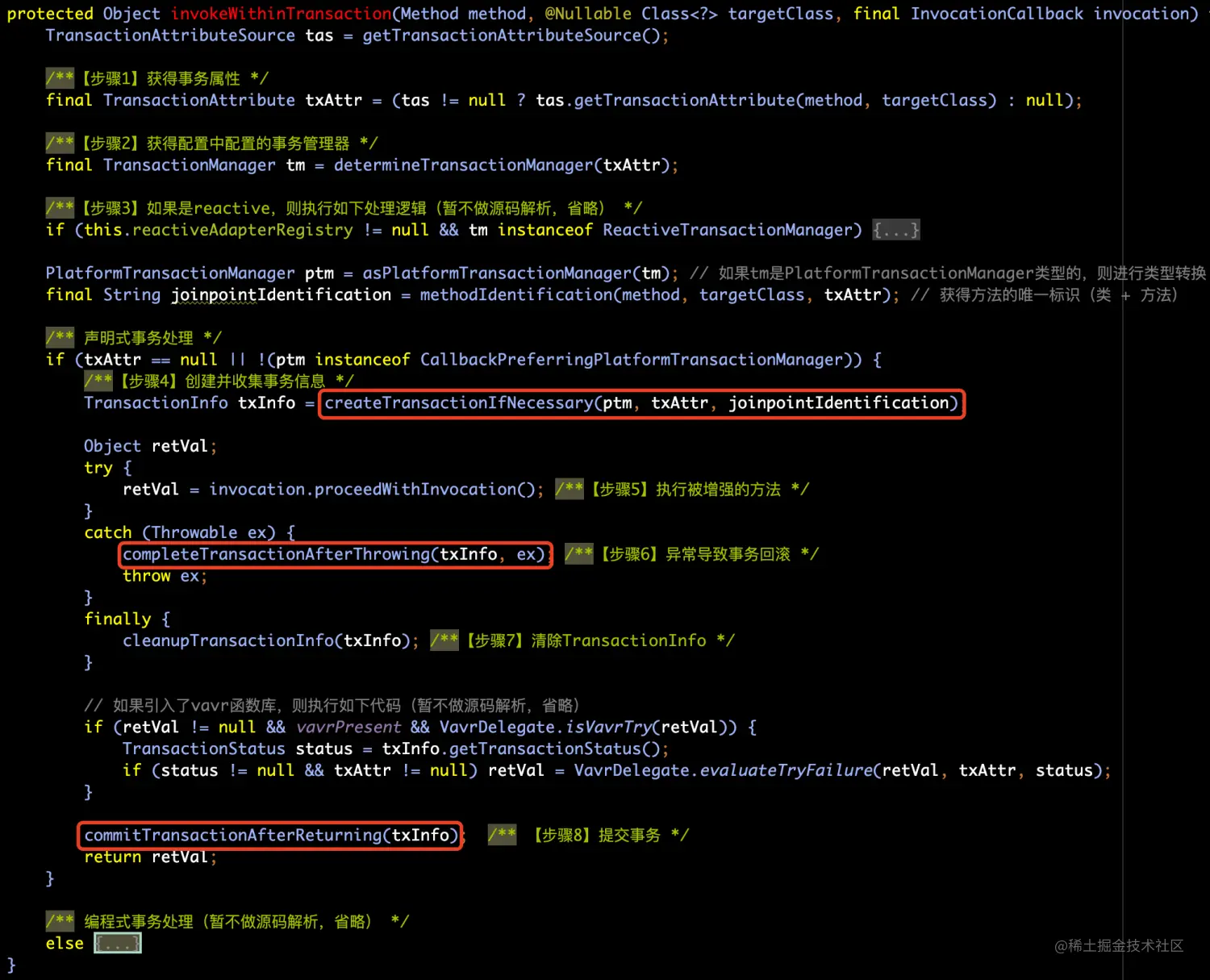
Task: Click getTransactionAttributeSource() call
Action: click(513, 35)
